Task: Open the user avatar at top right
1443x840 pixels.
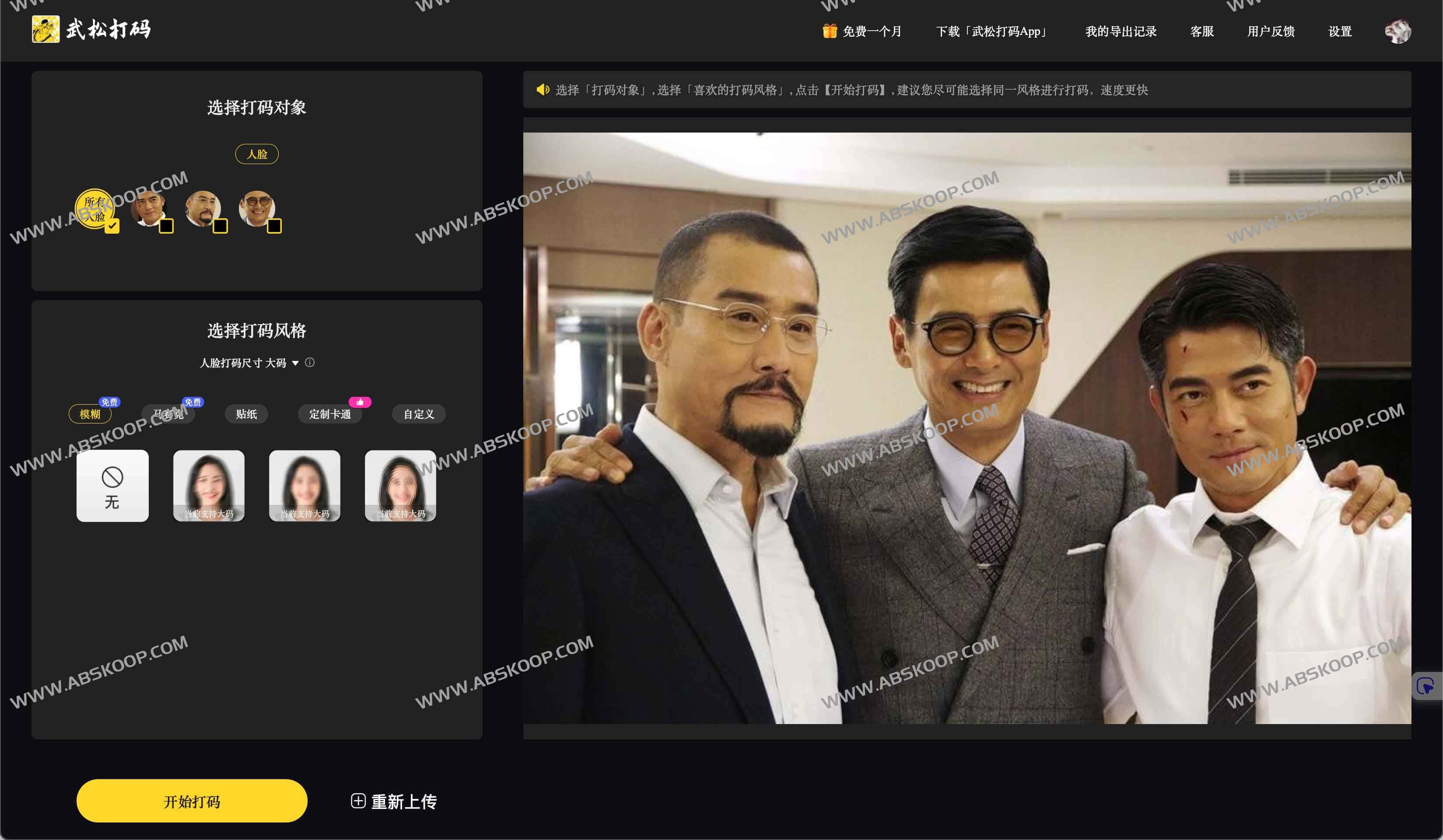Action: (1398, 31)
